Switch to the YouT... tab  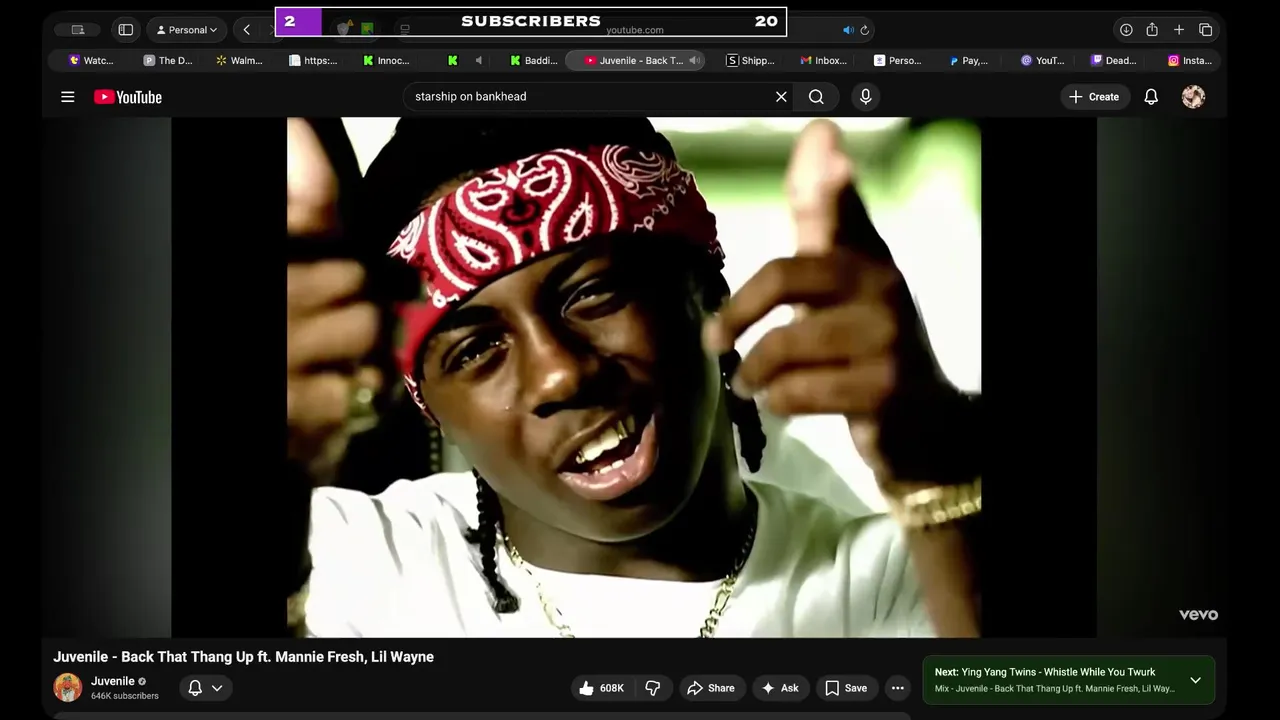pos(1043,61)
